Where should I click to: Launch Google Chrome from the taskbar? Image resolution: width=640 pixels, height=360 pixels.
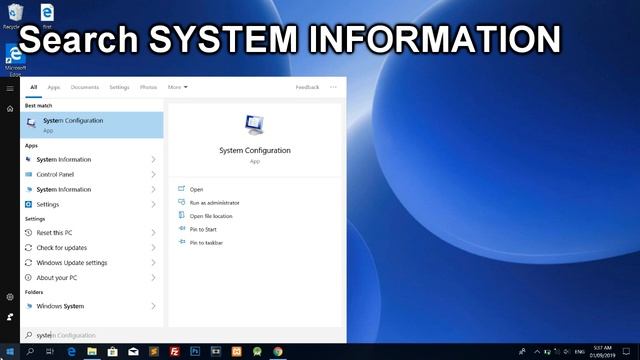[278, 351]
